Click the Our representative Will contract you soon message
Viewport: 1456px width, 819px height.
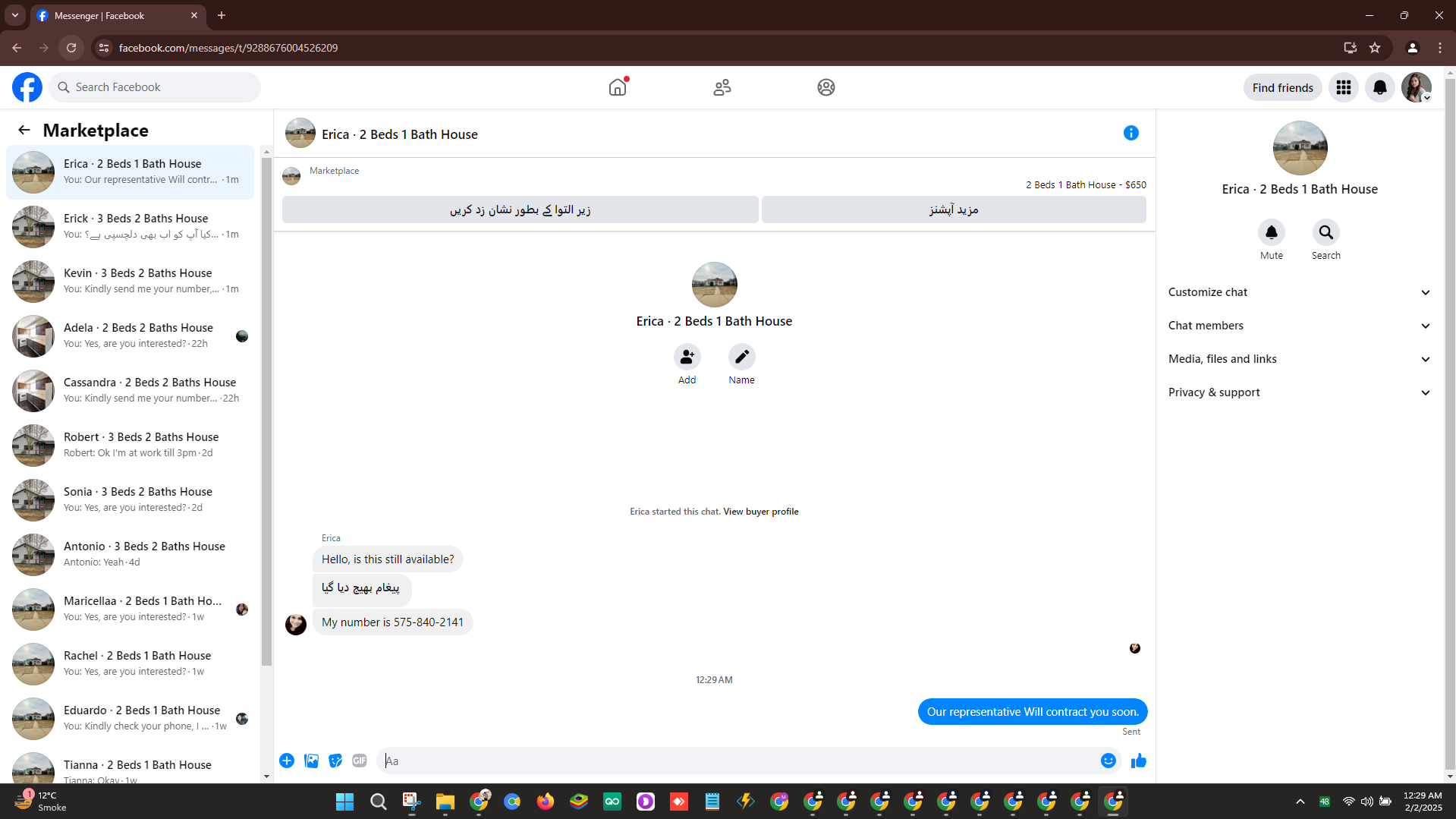pos(1033,712)
